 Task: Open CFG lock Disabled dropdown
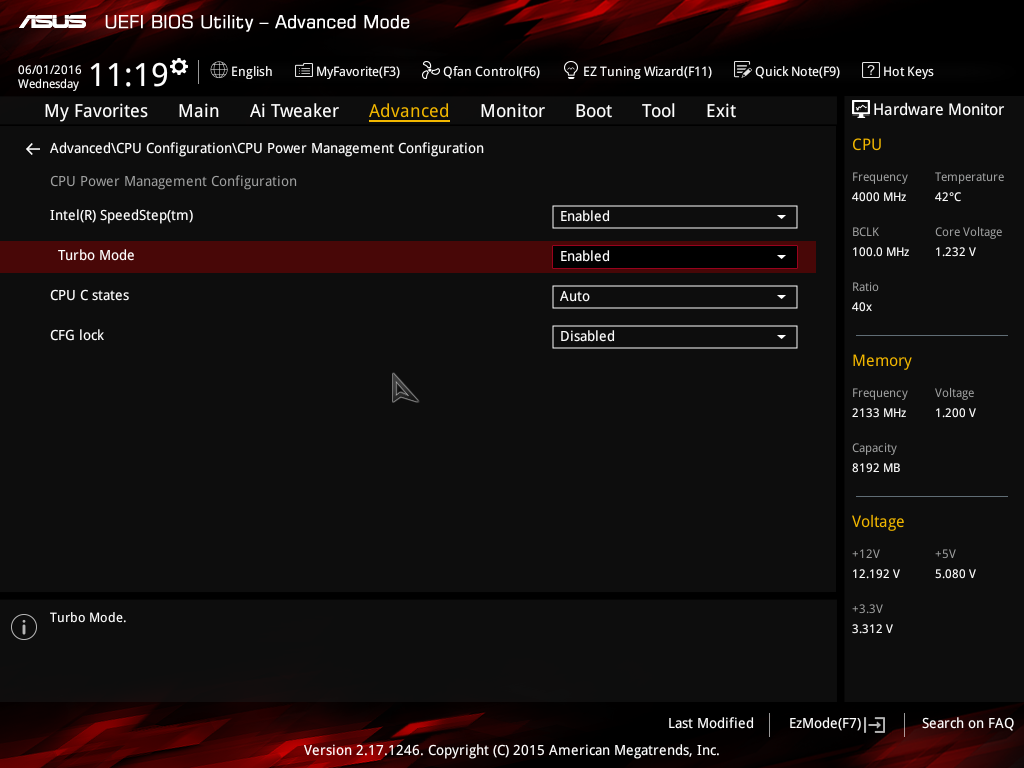click(675, 336)
